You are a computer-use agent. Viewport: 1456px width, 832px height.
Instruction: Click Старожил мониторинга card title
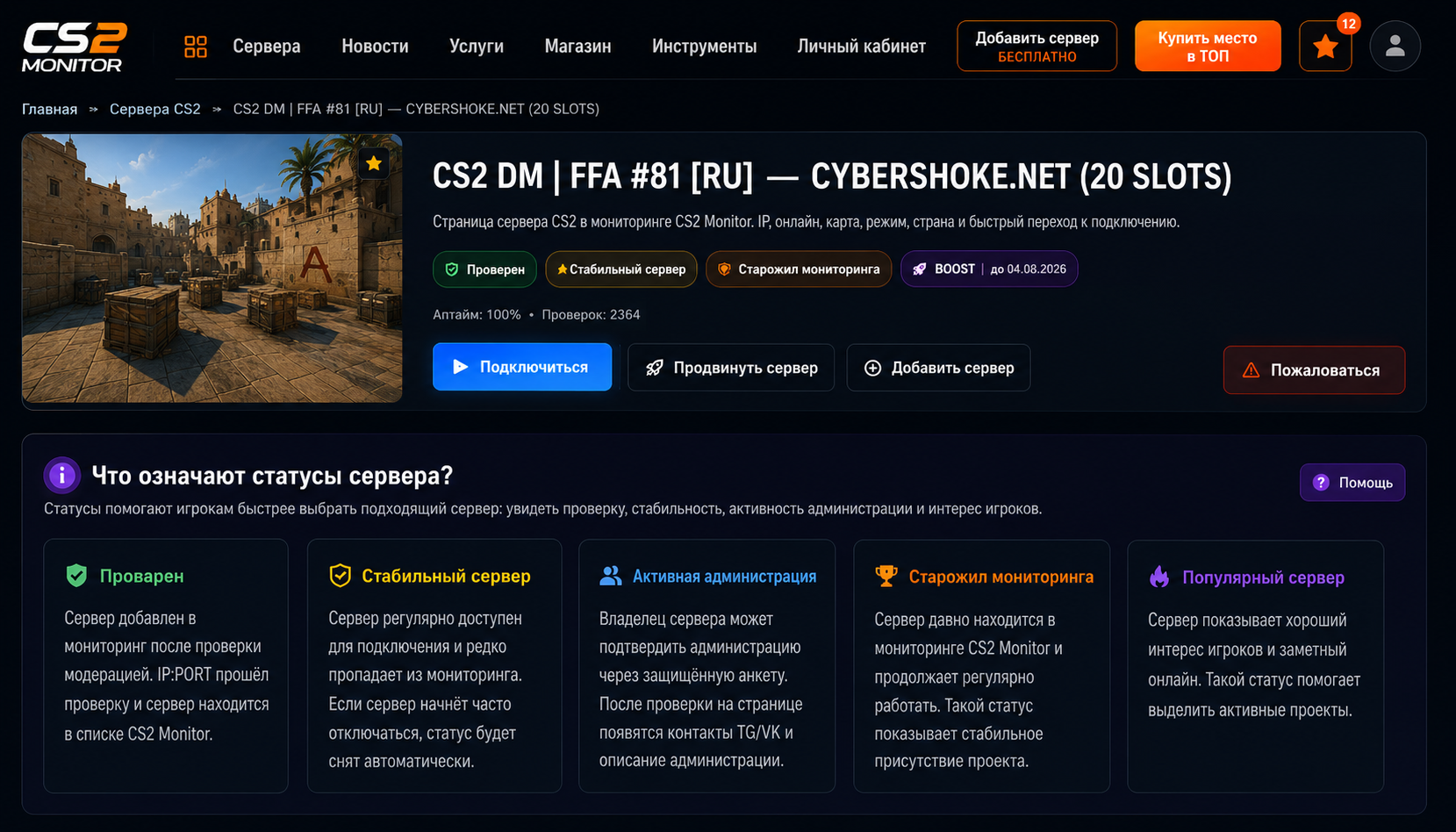1001,577
